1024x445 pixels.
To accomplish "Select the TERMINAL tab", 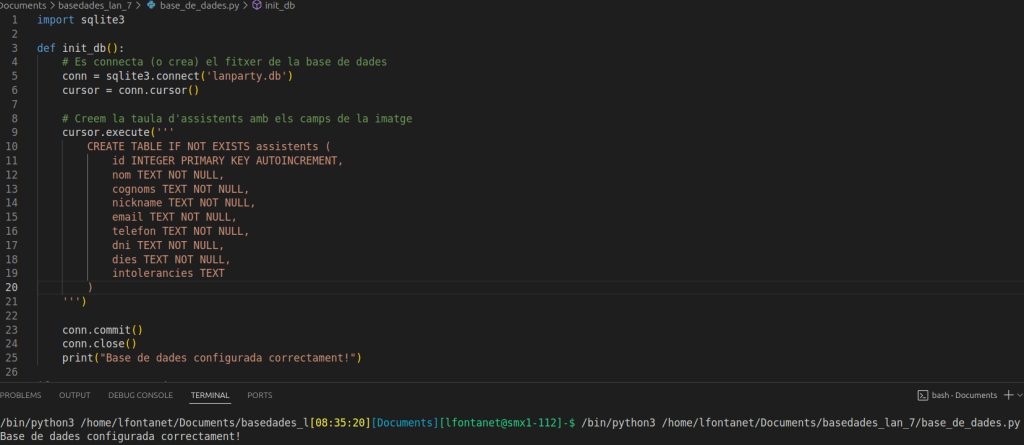I will [x=210, y=395].
